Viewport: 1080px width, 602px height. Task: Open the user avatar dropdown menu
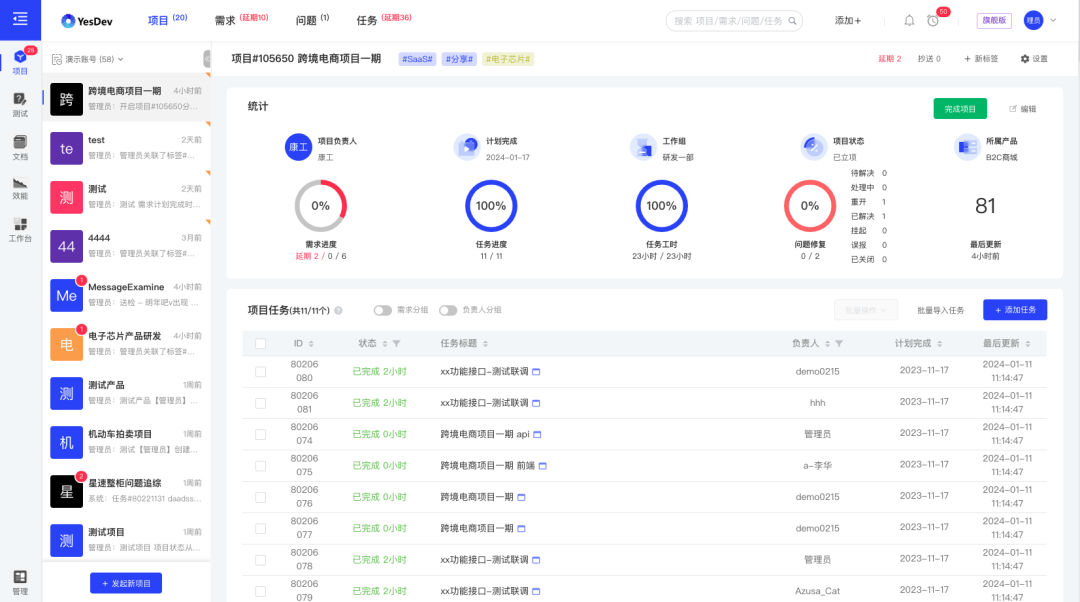point(1040,20)
